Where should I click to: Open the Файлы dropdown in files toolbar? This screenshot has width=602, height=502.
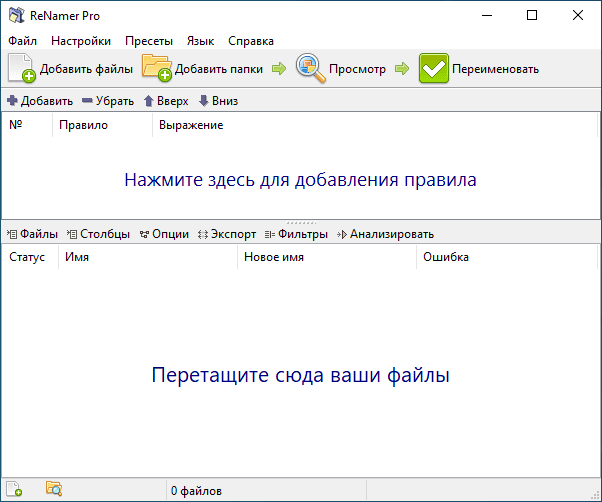tap(32, 234)
